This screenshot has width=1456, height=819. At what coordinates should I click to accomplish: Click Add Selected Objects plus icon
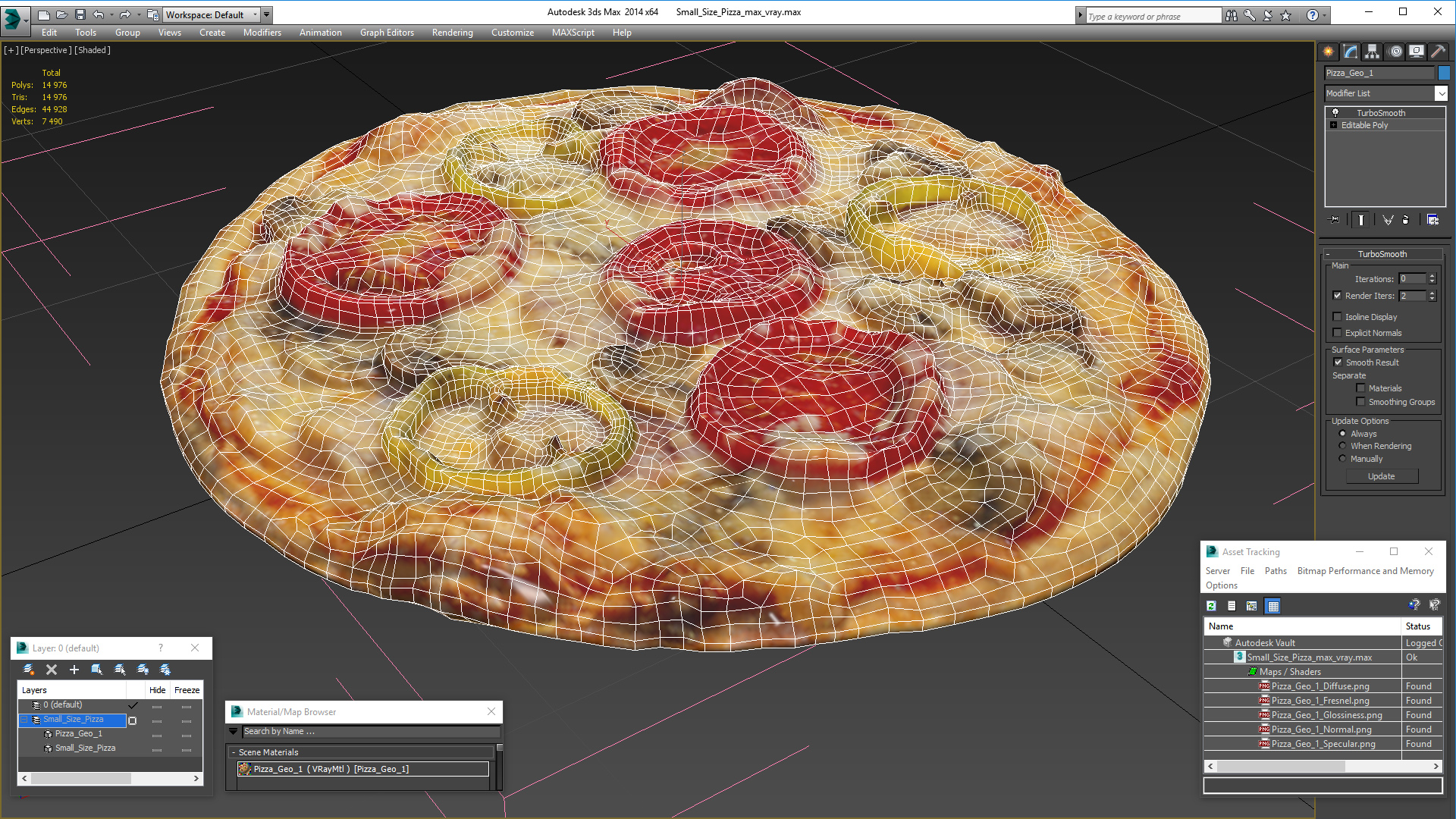[74, 670]
